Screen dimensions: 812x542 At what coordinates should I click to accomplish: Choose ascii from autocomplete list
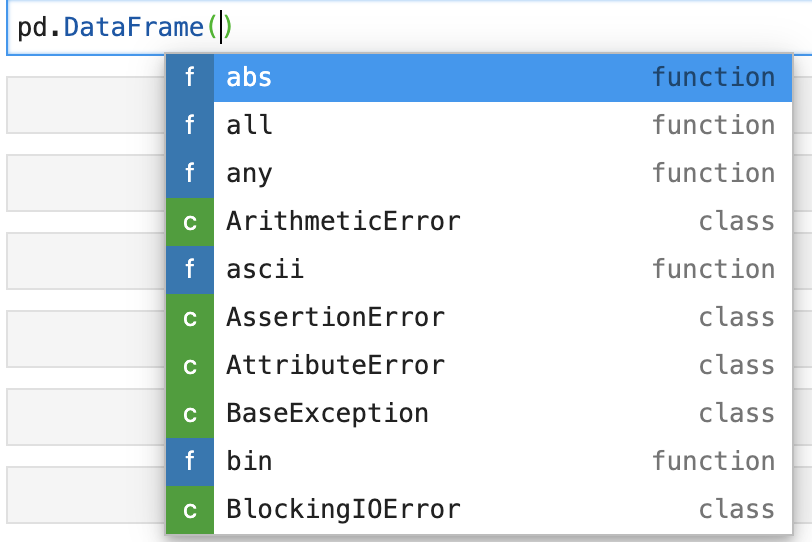pyautogui.click(x=479, y=270)
